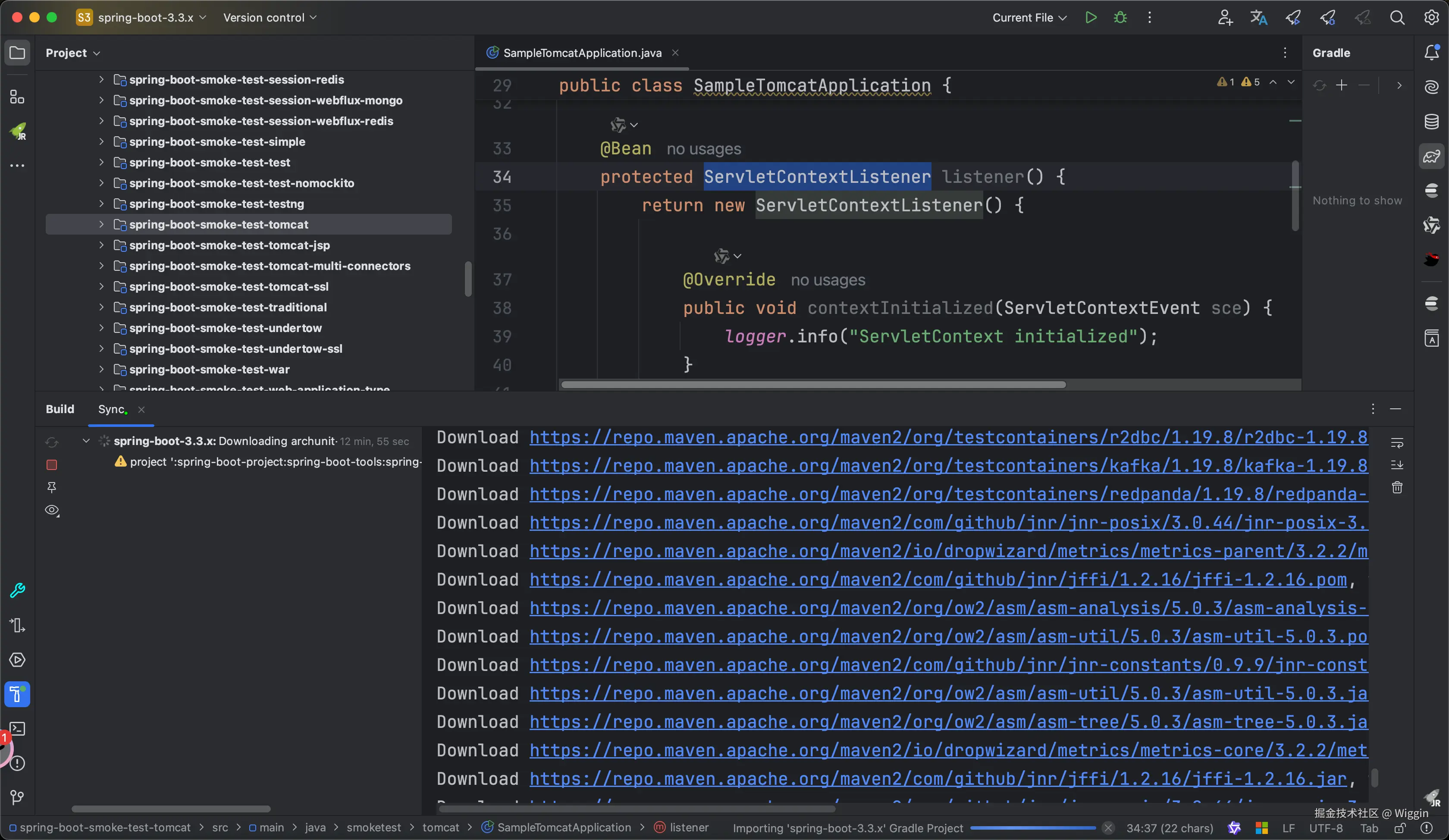Open the Notifications bell icon
Image resolution: width=1449 pixels, height=840 pixels.
[1431, 52]
